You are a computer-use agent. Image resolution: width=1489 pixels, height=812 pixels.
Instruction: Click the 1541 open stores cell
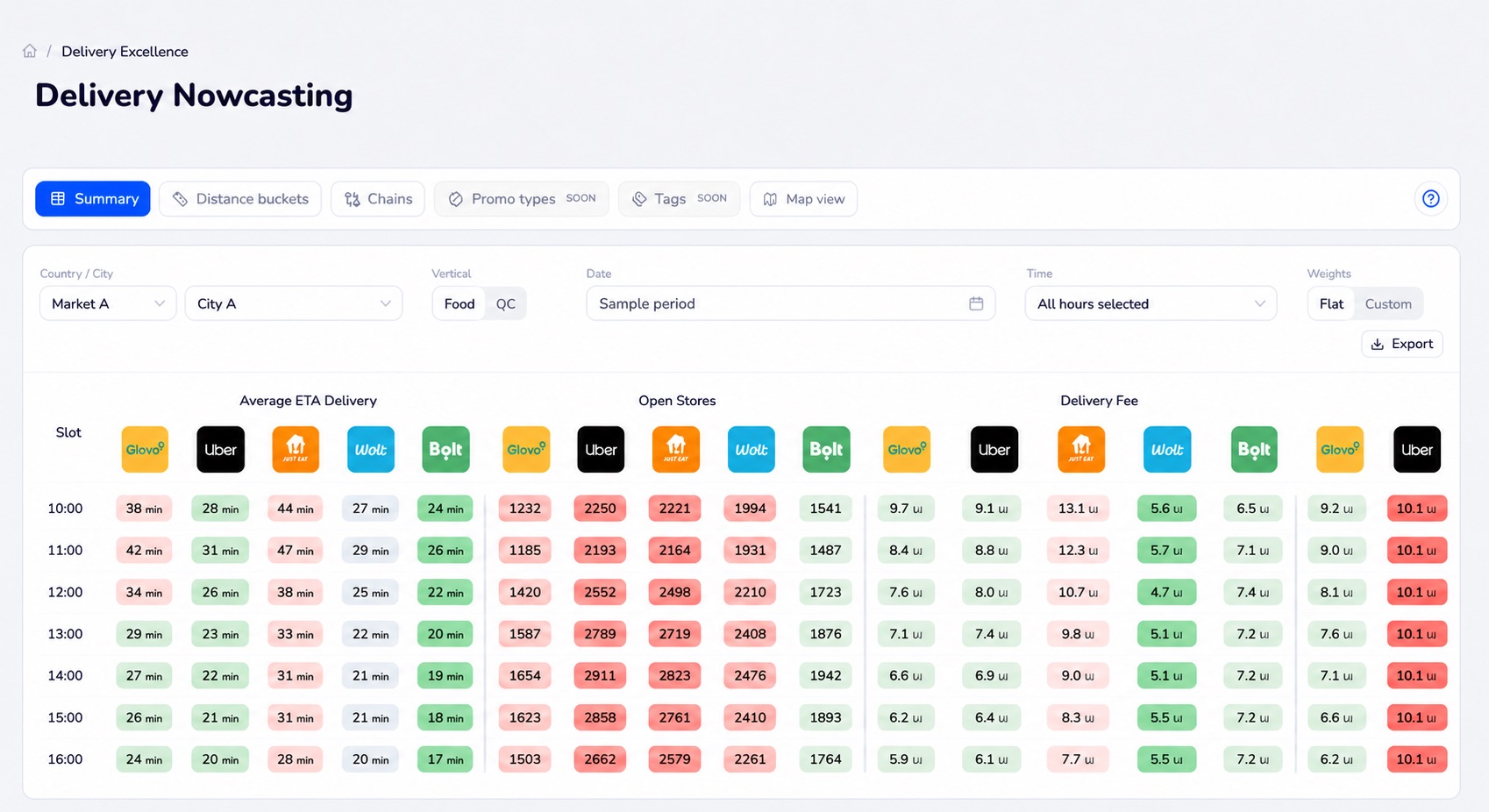826,509
